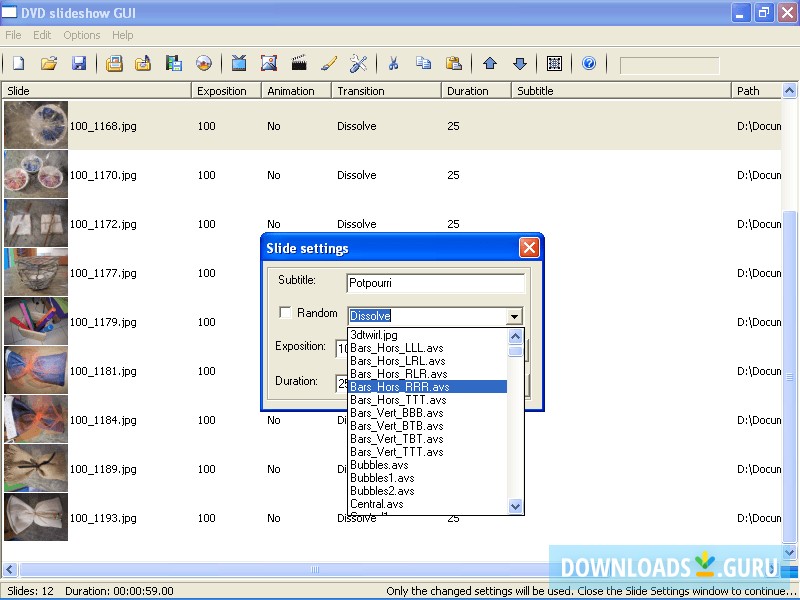This screenshot has height=600, width=800.
Task: Save project using the floppy disk icon
Action: click(79, 64)
